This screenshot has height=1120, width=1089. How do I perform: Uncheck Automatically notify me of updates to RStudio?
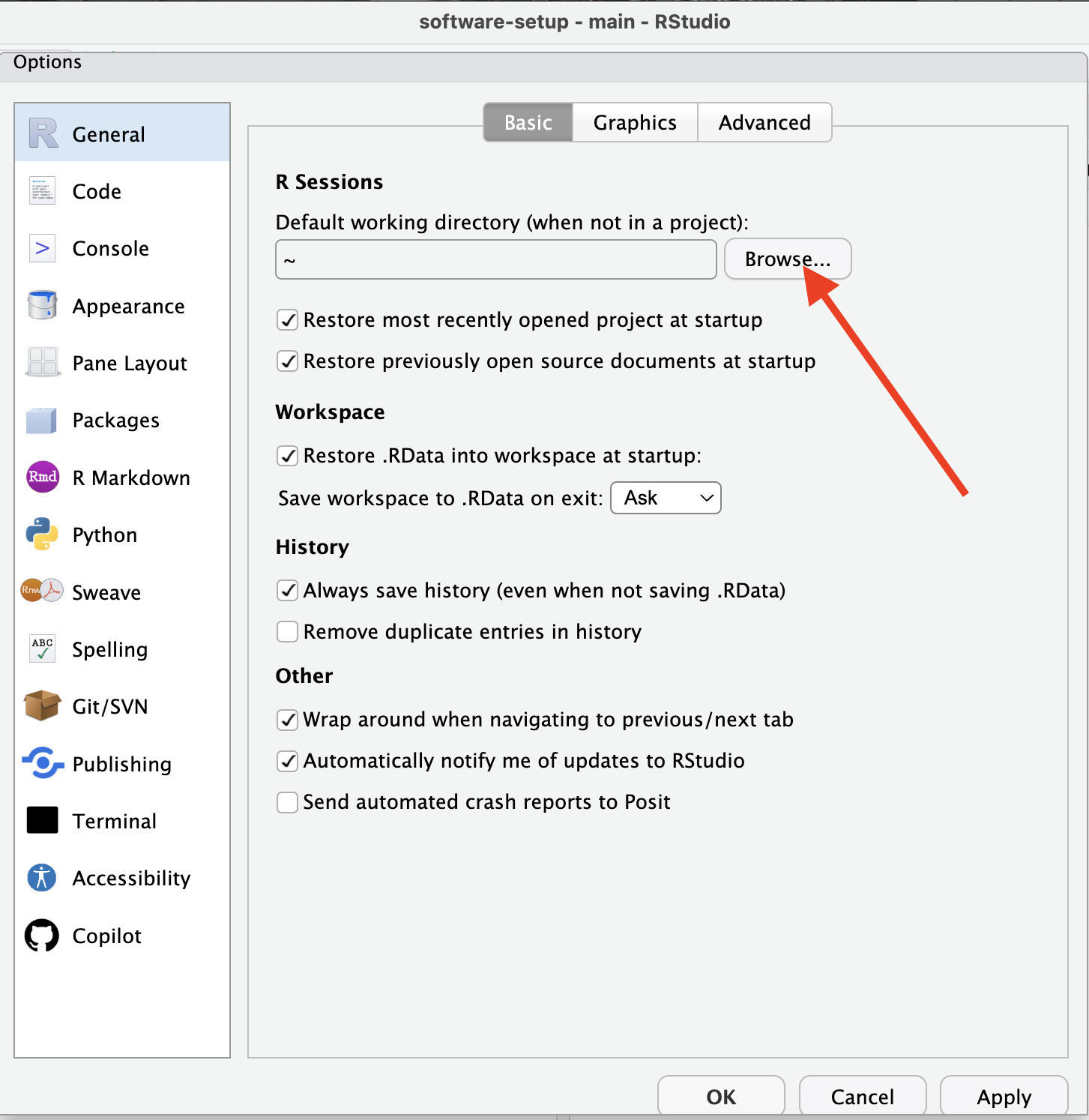(287, 760)
